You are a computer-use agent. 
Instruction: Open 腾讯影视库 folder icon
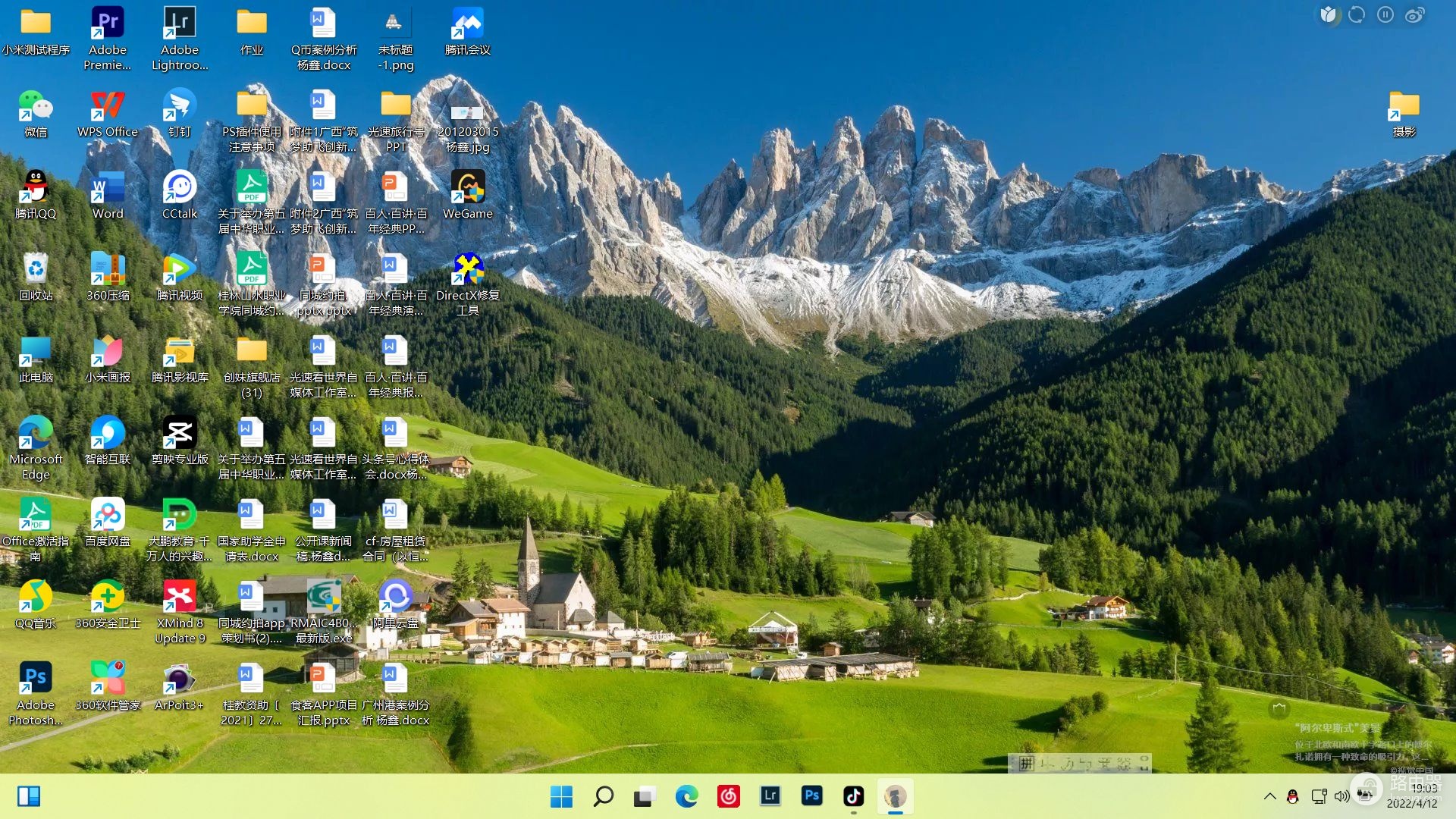click(x=180, y=359)
